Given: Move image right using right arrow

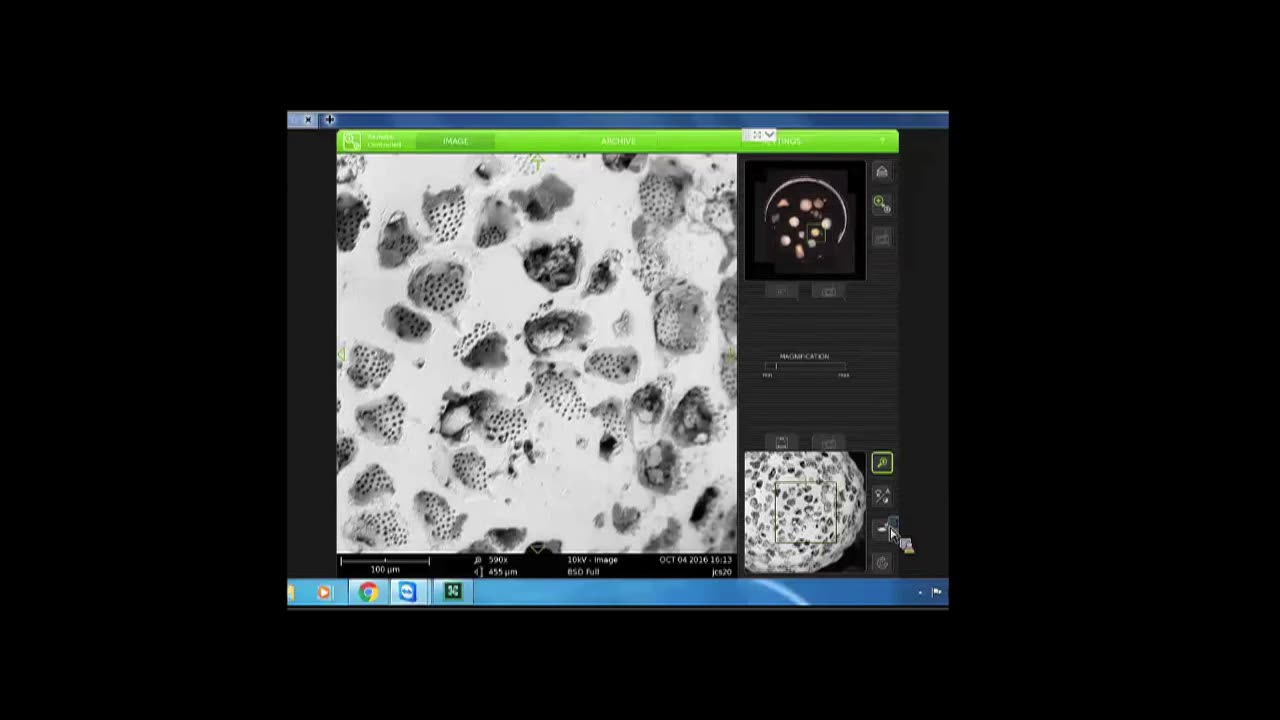Looking at the screenshot, I should pos(732,354).
